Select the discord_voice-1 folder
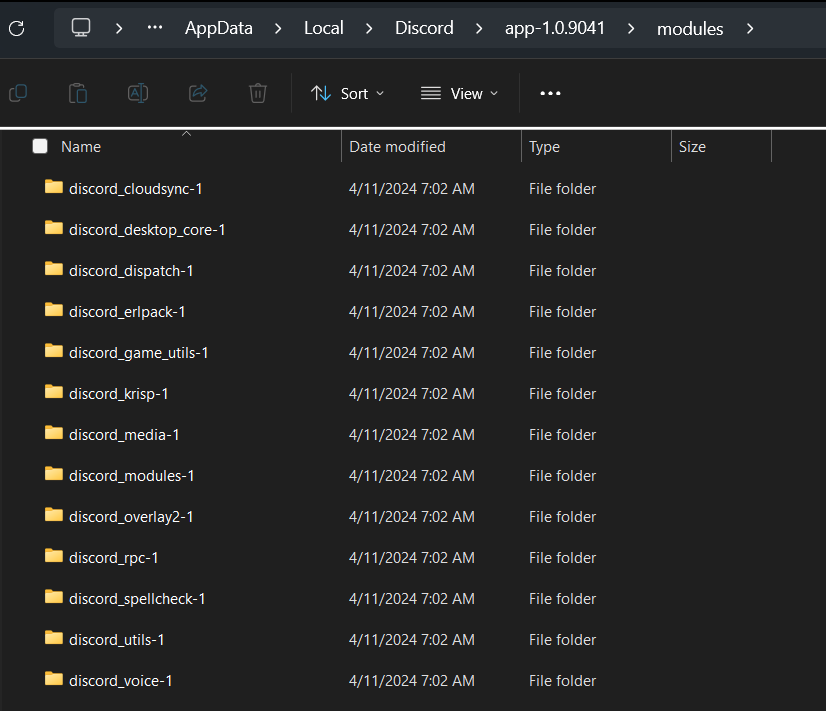Viewport: 826px width, 711px height. point(120,681)
